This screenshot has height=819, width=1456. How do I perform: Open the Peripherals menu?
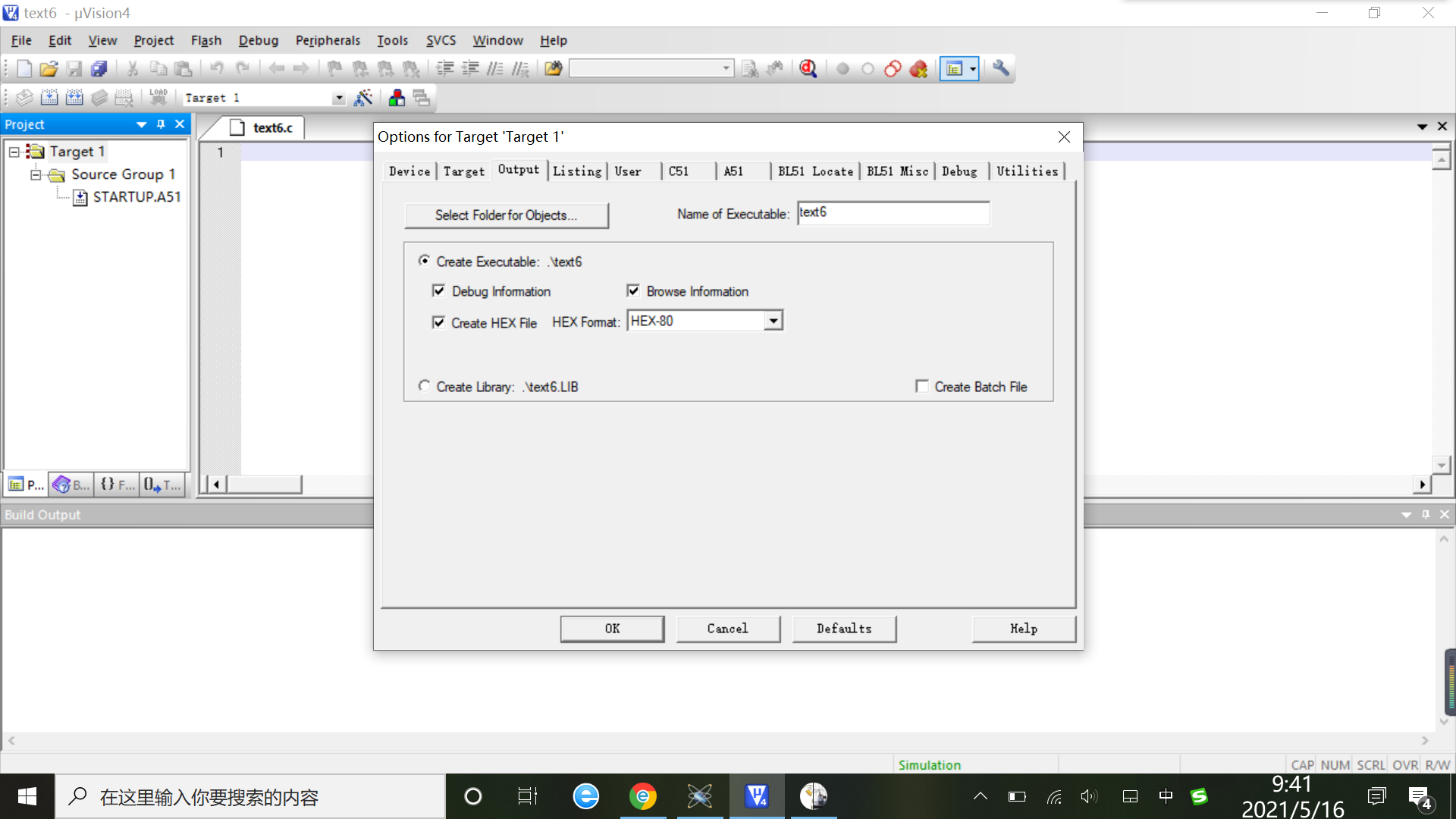pyautogui.click(x=327, y=40)
